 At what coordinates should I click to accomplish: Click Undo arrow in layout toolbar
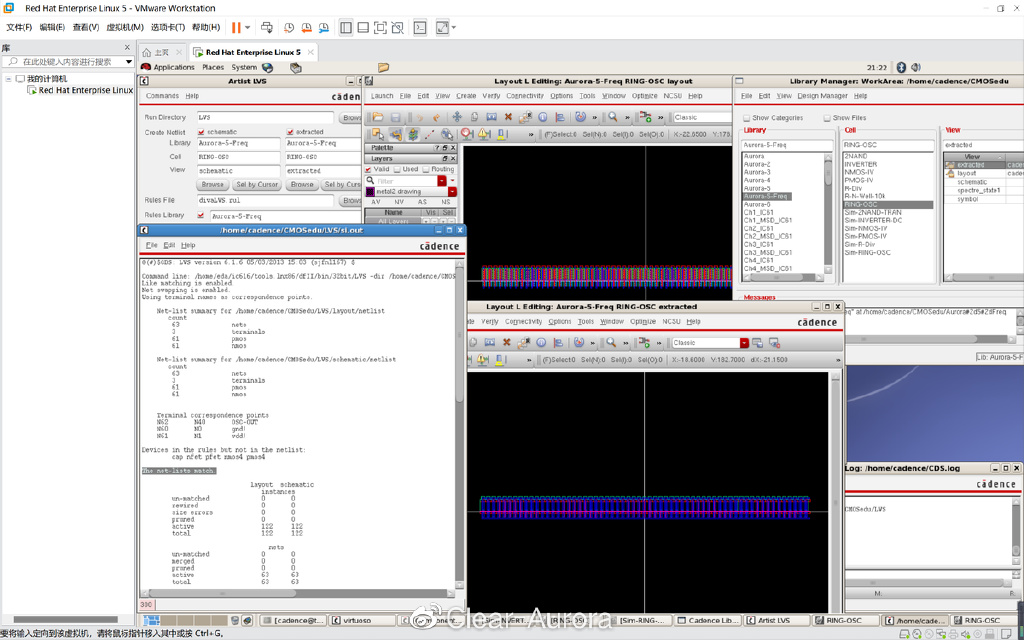click(x=419, y=118)
